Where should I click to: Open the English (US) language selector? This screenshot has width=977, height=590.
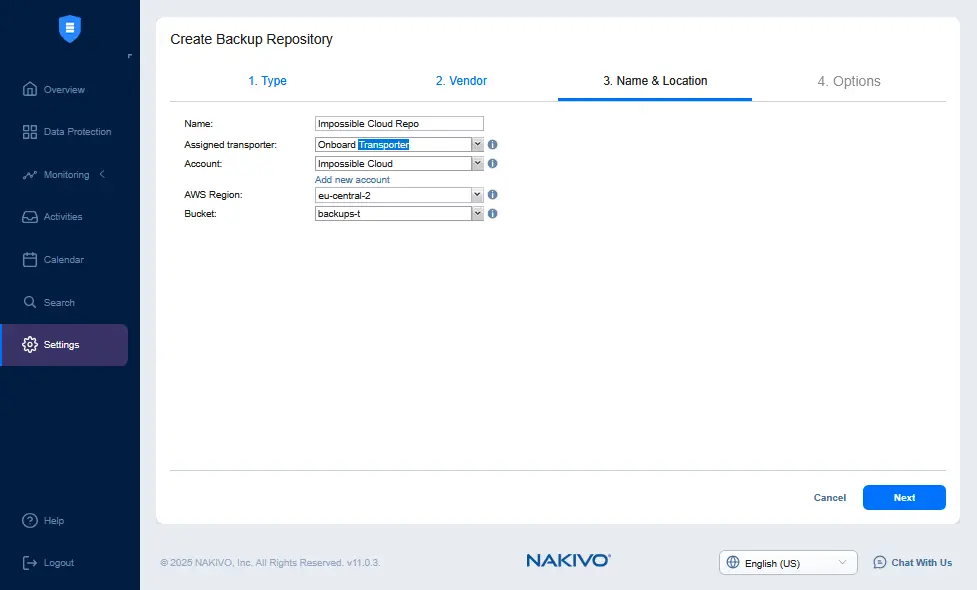pos(788,563)
